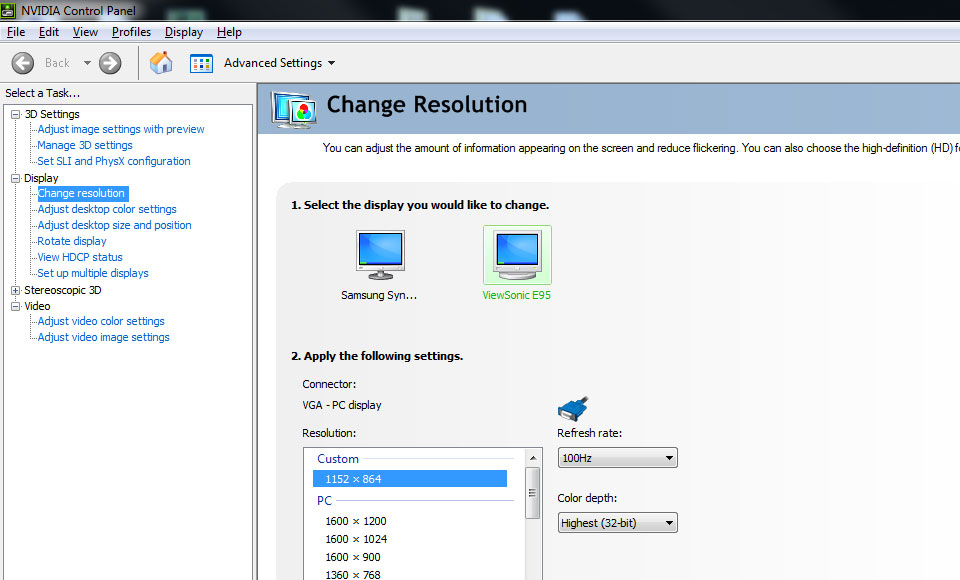The image size is (960, 580).
Task: Collapse the Display tree node
Action: pos(16,178)
